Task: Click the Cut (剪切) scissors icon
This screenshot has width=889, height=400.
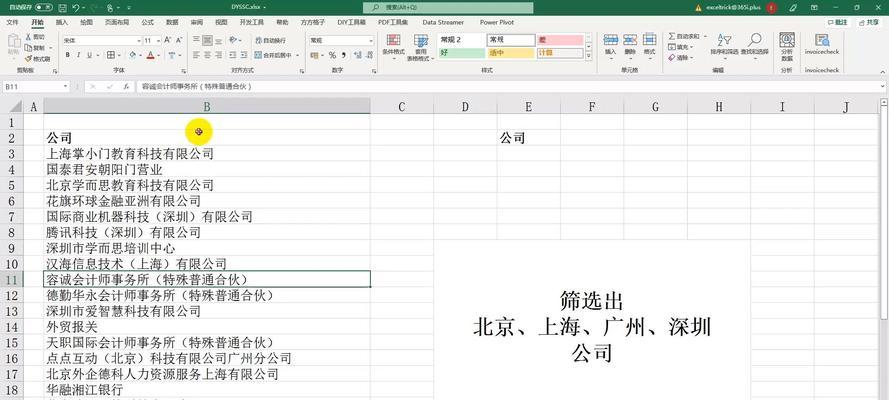Action: pyautogui.click(x=28, y=36)
